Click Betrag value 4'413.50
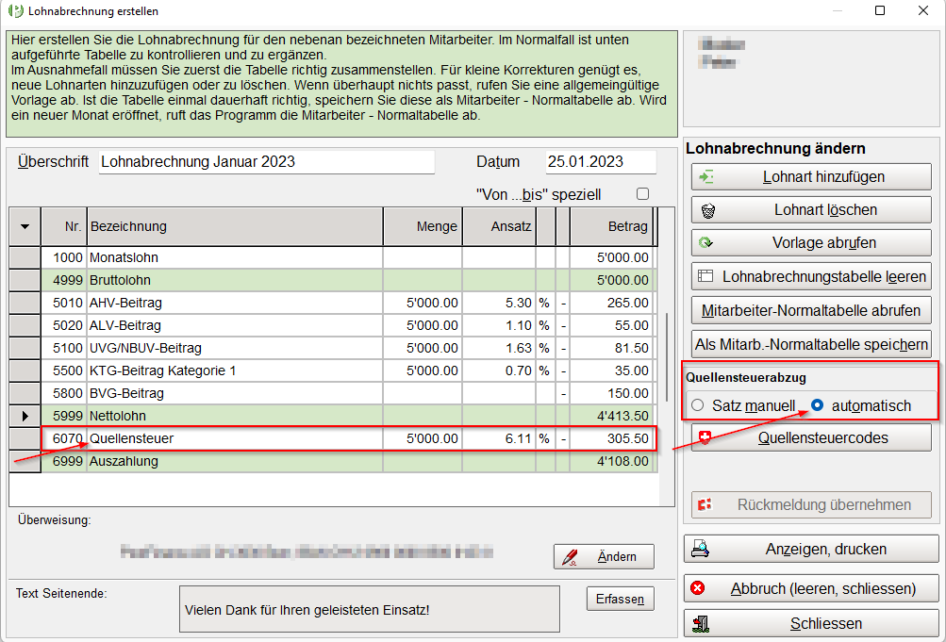 (623, 416)
